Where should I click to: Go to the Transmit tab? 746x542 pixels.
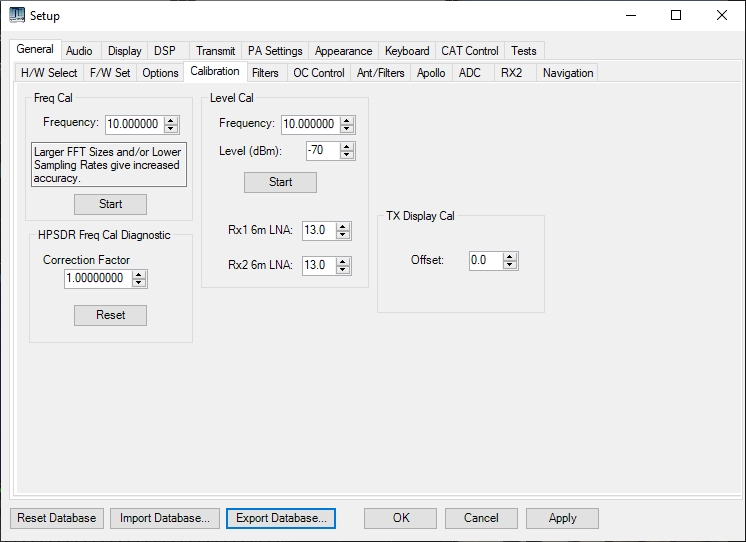[x=216, y=50]
